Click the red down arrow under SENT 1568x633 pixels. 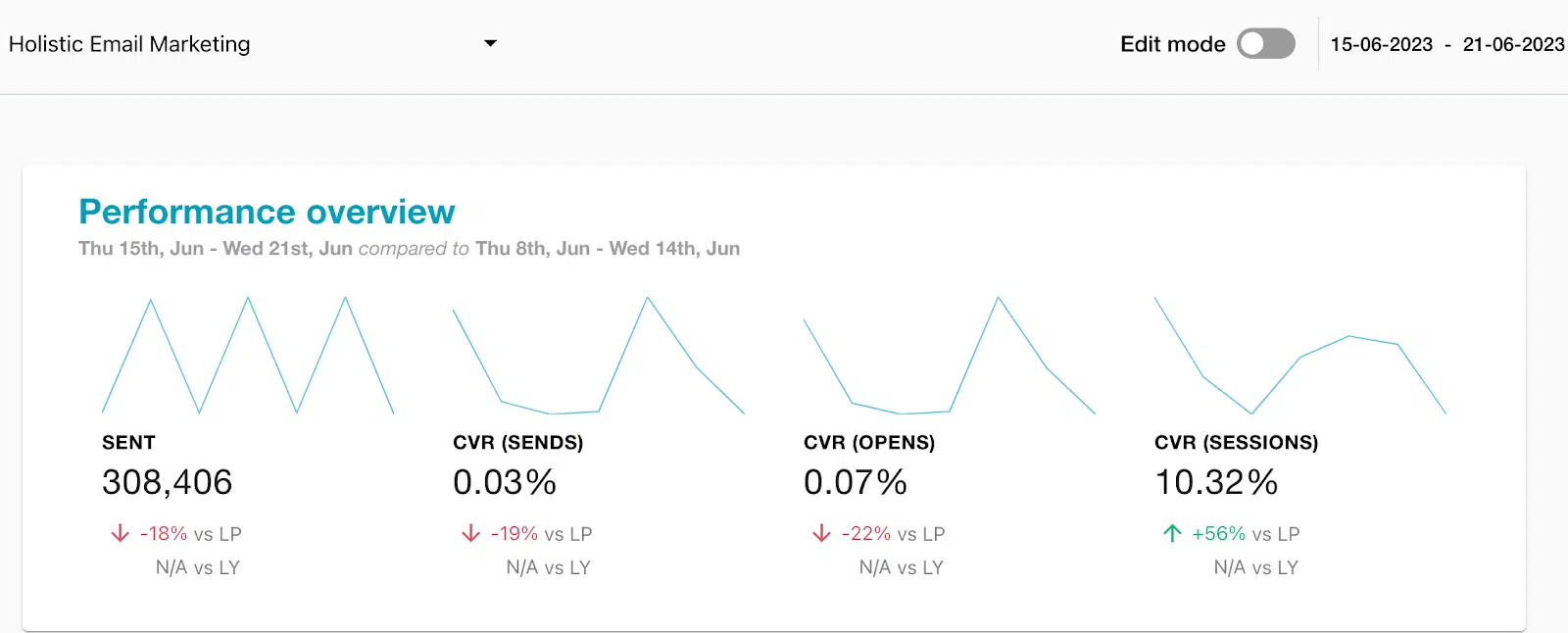120,533
